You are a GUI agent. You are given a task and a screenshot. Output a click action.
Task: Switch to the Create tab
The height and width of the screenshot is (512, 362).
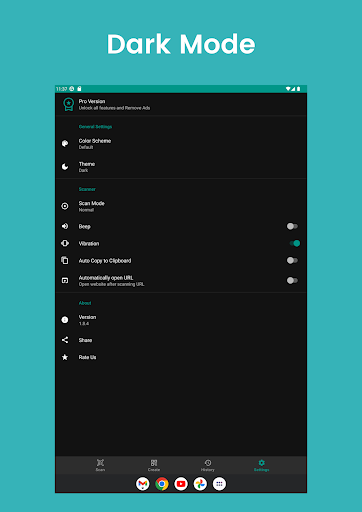coord(154,465)
